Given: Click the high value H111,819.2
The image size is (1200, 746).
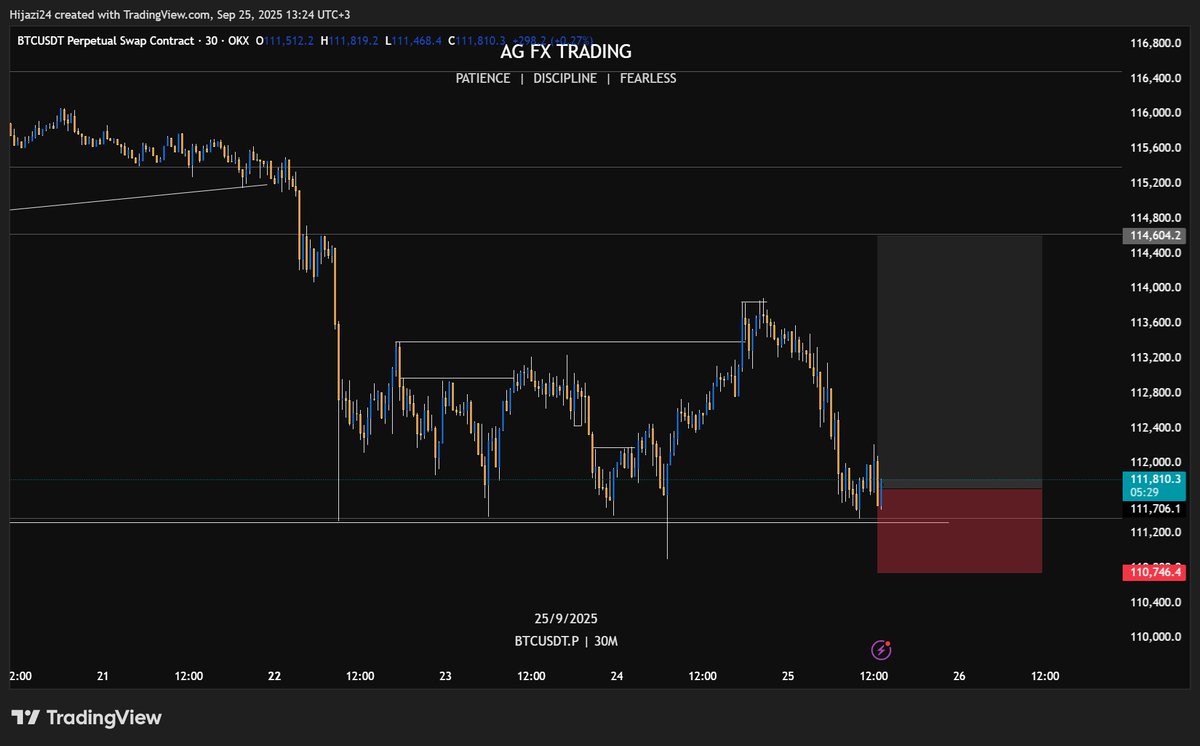Looking at the screenshot, I should 349,41.
